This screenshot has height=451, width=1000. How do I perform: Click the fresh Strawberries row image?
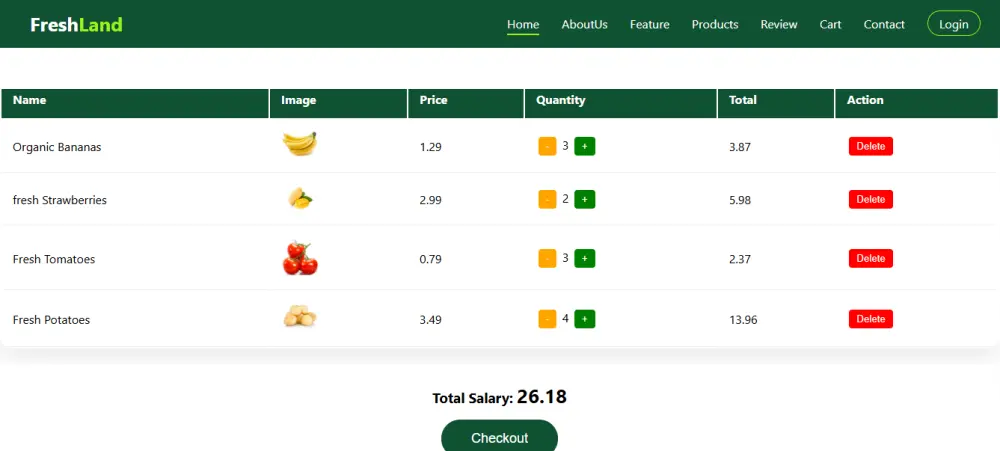click(x=300, y=198)
